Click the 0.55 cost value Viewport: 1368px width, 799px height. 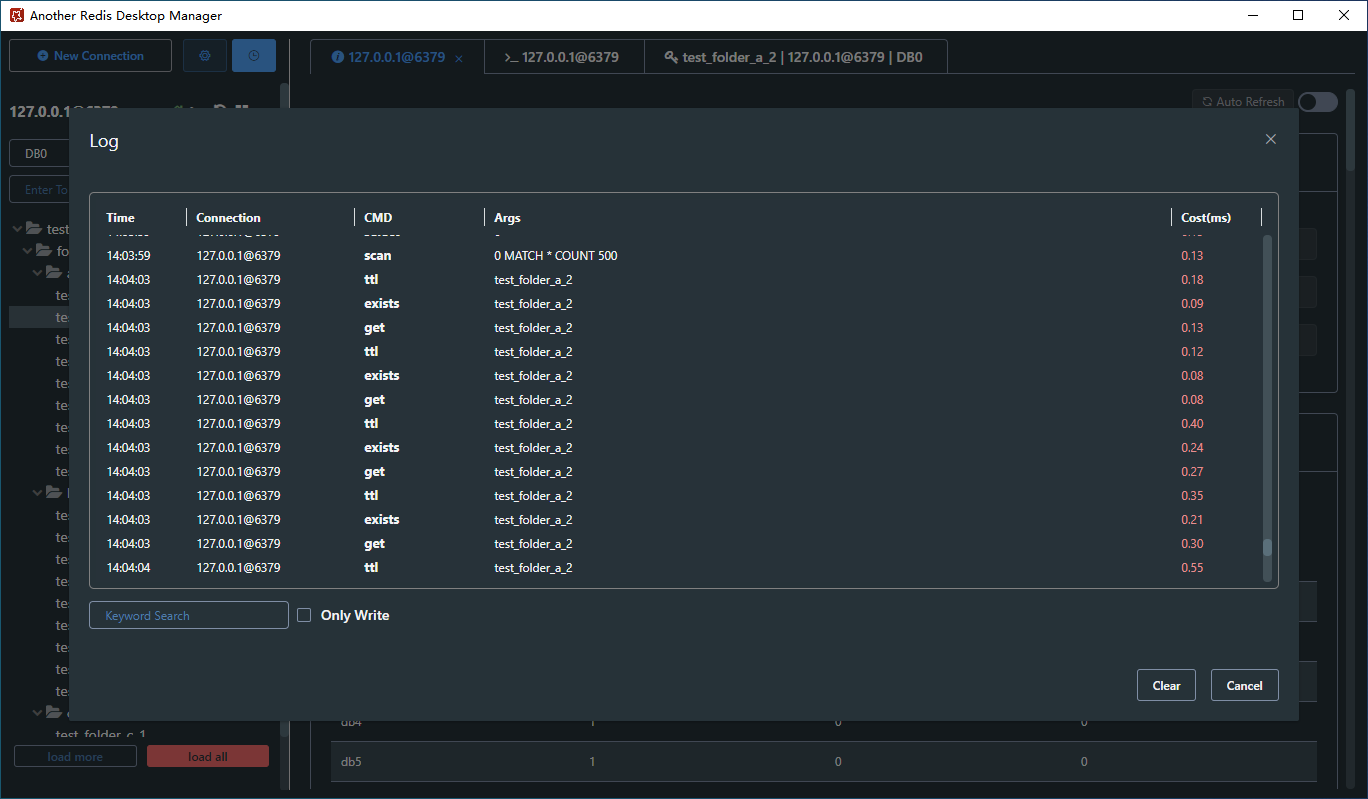[1192, 568]
